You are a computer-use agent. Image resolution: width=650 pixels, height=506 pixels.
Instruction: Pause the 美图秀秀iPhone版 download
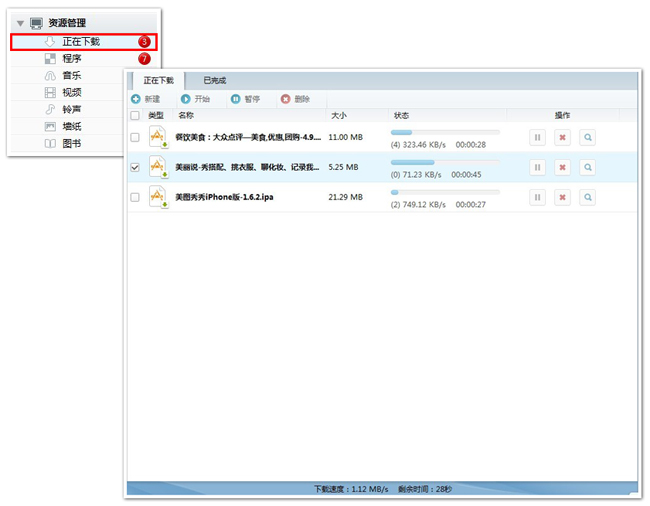pos(537,197)
